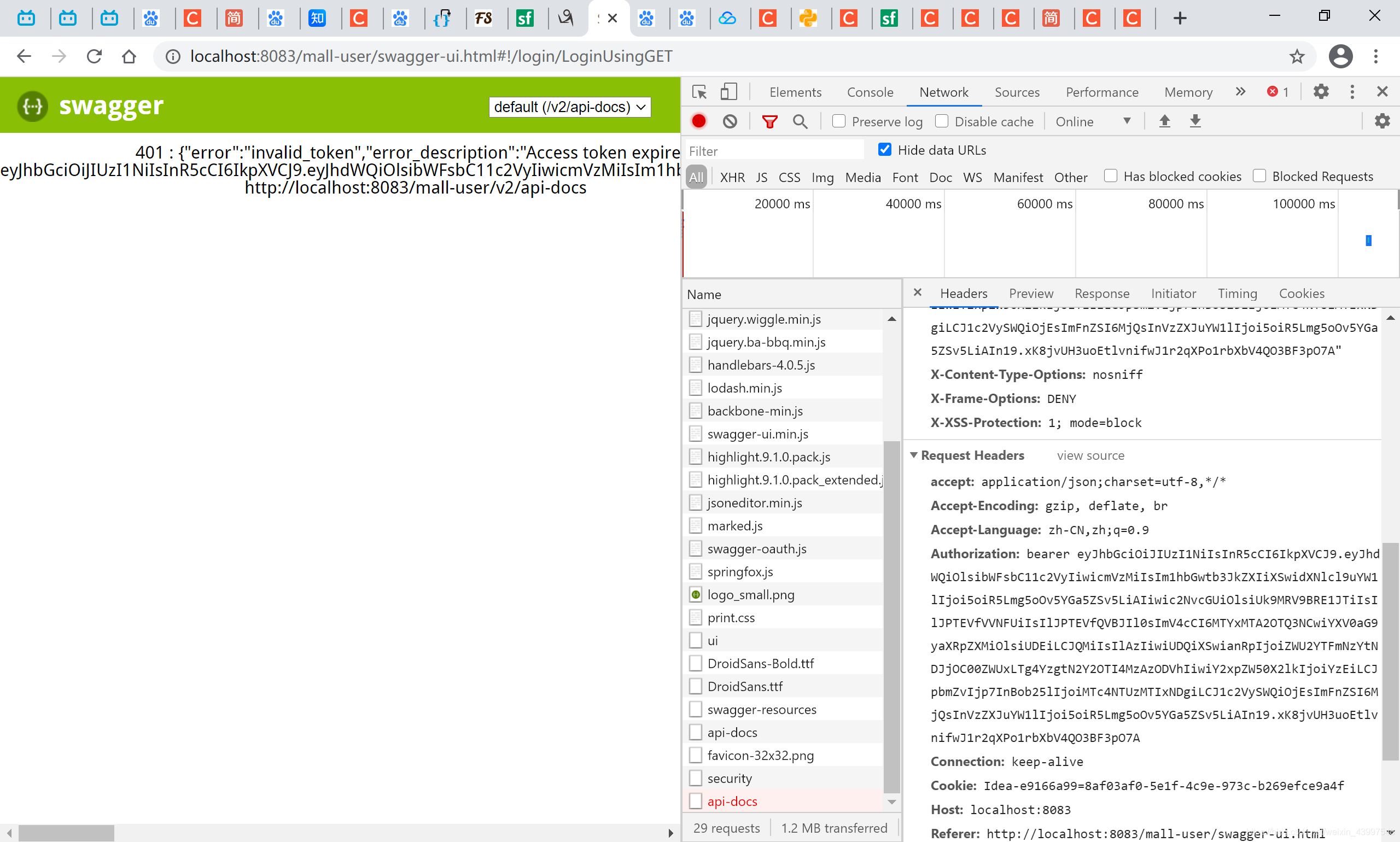
Task: Click import HAR file upload arrow
Action: pyautogui.click(x=1164, y=121)
